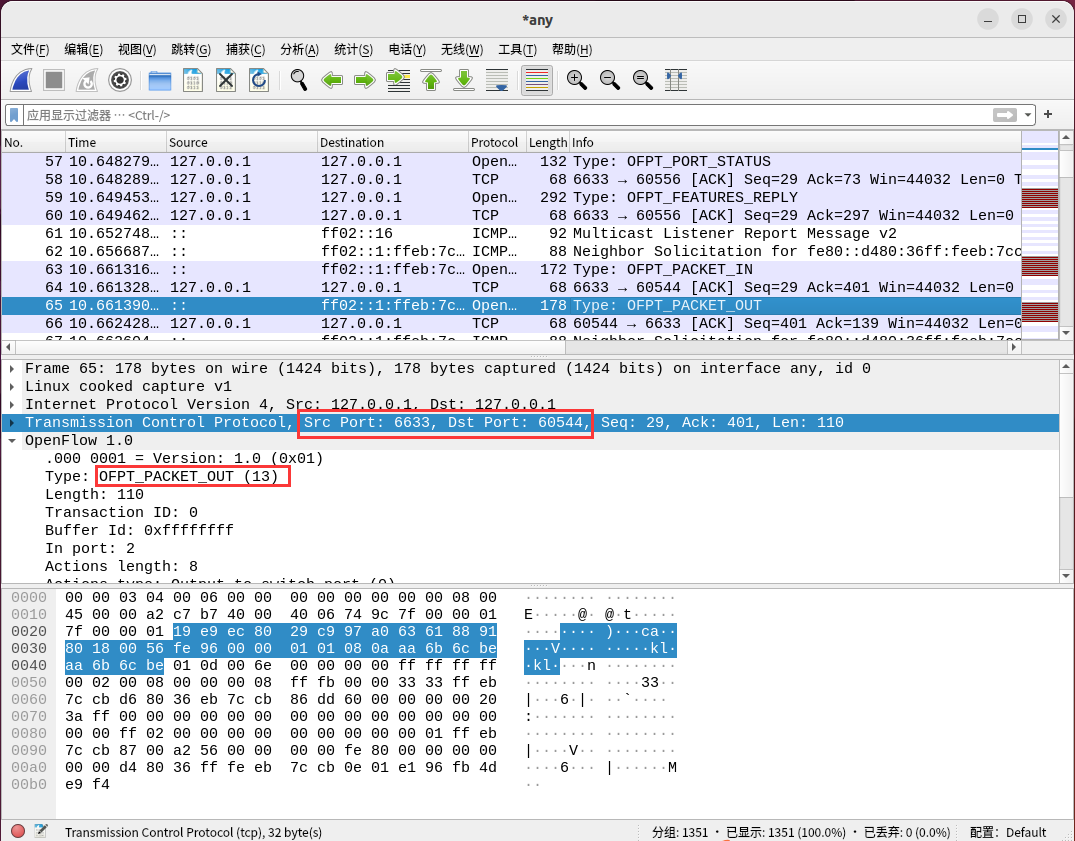Go forward in packet history

(x=365, y=80)
